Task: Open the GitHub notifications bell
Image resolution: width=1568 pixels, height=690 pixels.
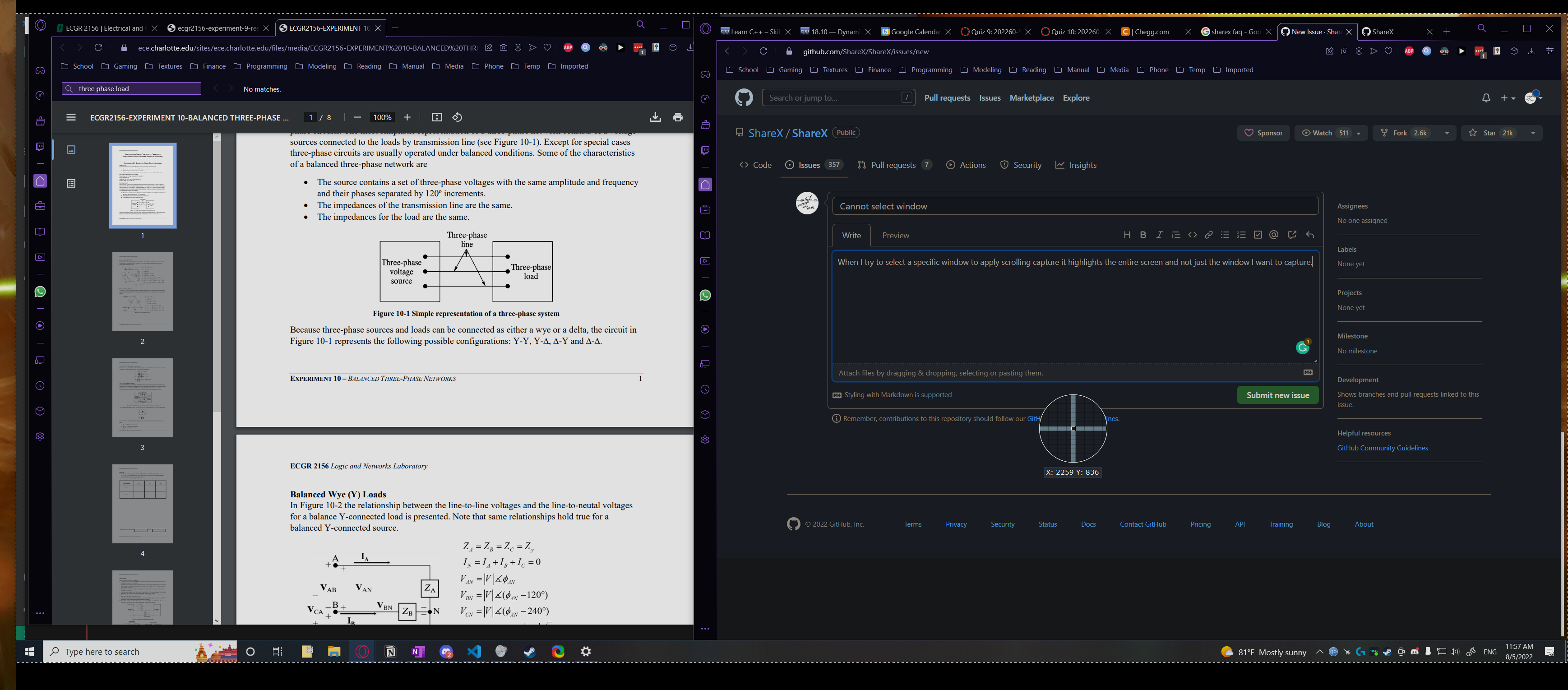Action: (x=1486, y=97)
